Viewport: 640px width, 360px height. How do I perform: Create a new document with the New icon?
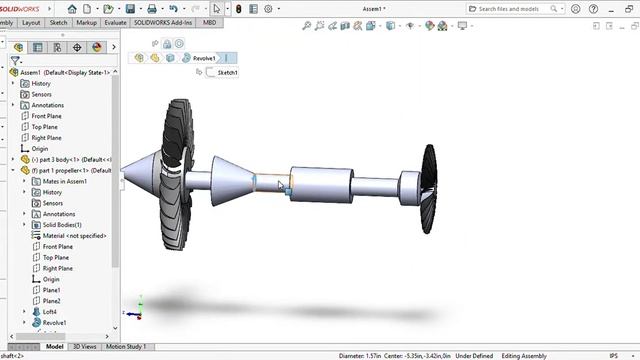pyautogui.click(x=87, y=9)
